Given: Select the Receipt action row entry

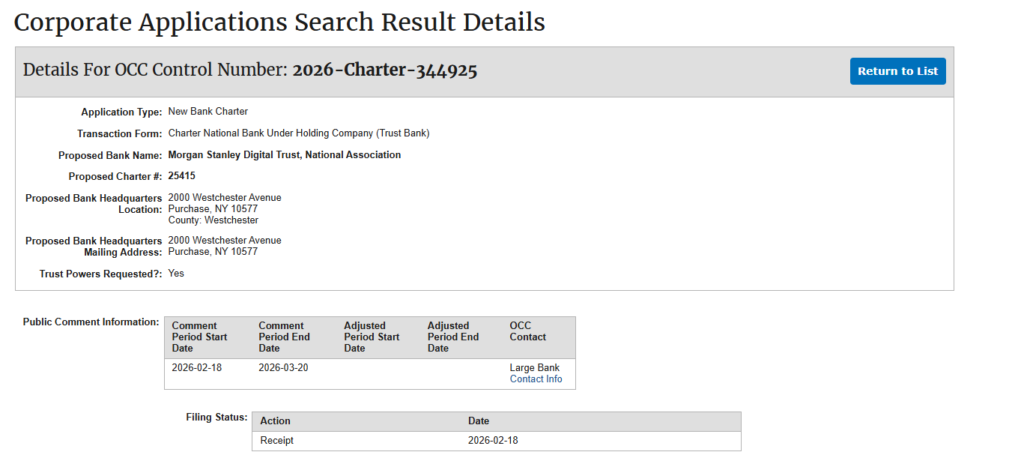Looking at the screenshot, I should click(277, 440).
